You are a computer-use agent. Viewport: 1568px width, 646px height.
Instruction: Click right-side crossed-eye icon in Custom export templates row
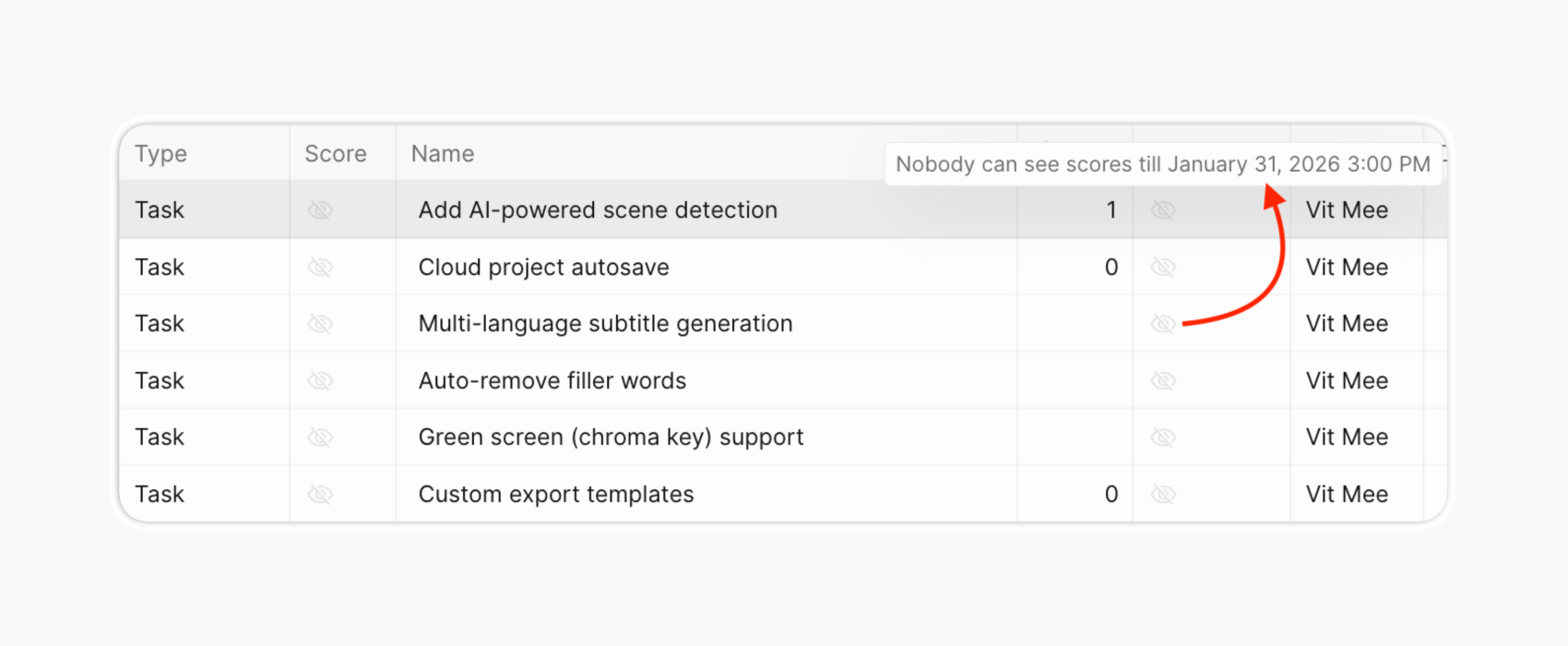1163,495
